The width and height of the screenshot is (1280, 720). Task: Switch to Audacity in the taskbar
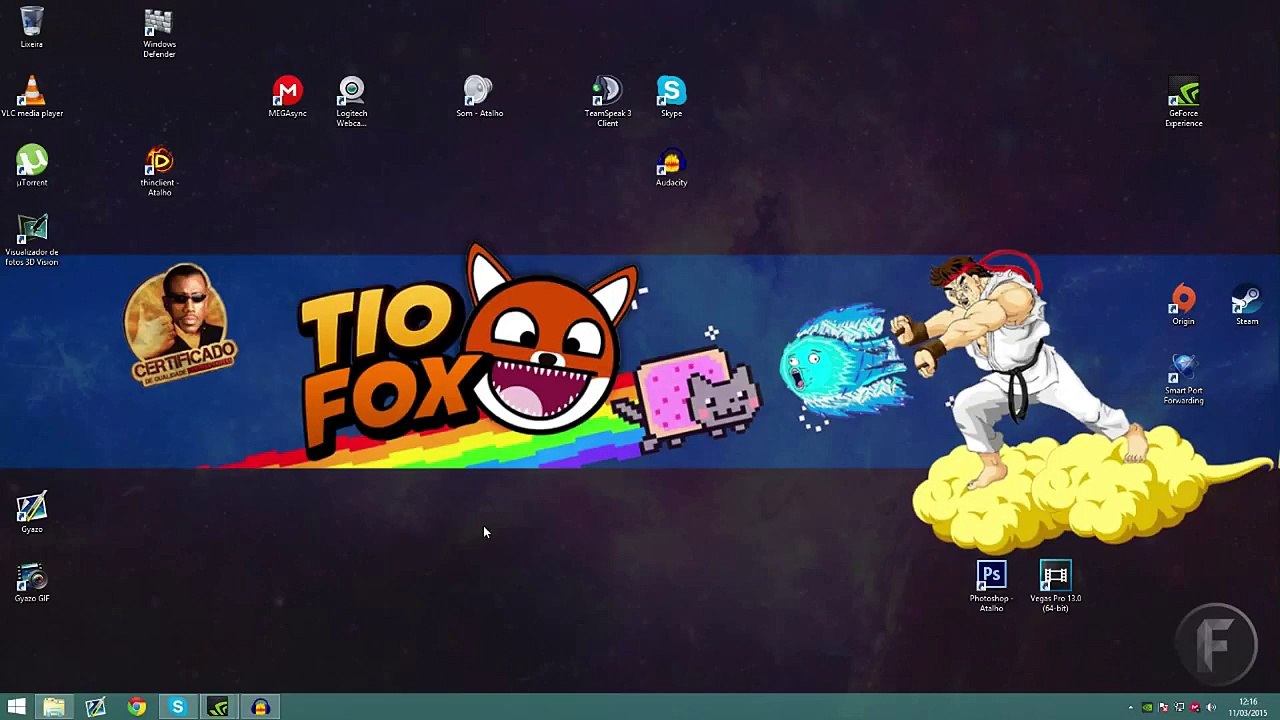pos(260,708)
